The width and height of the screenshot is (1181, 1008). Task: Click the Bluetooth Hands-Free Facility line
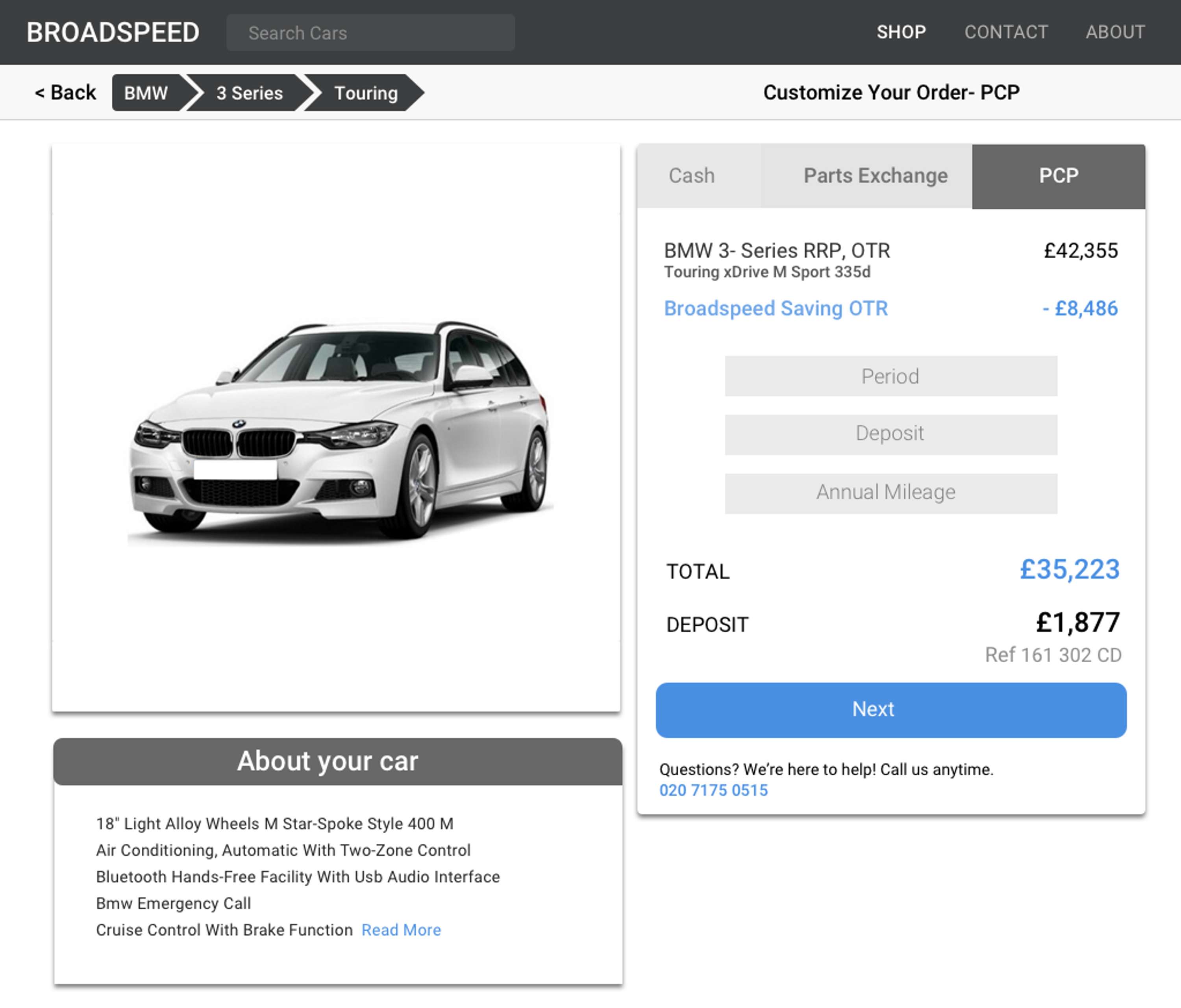pyautogui.click(x=298, y=877)
